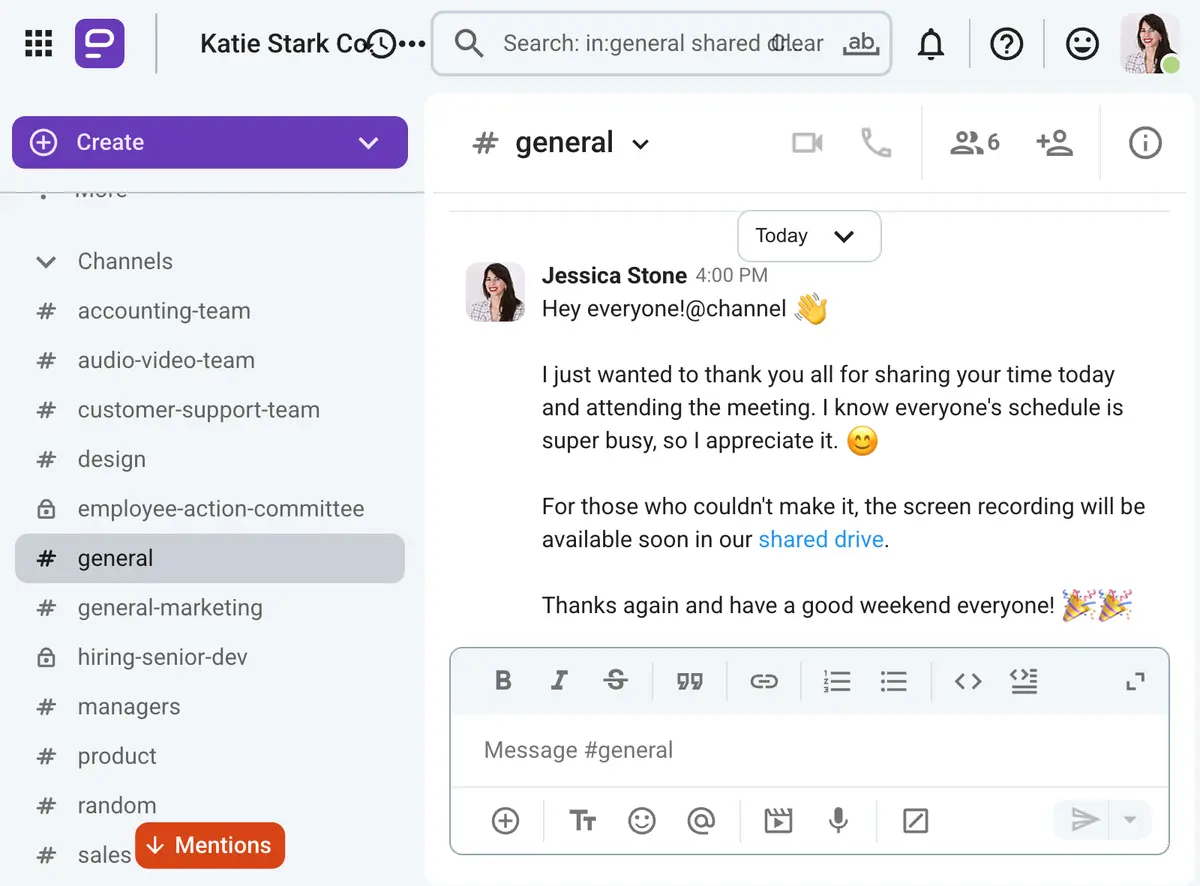Viewport: 1200px width, 886px height.
Task: Open channel member list showing 6 members
Action: [x=971, y=142]
